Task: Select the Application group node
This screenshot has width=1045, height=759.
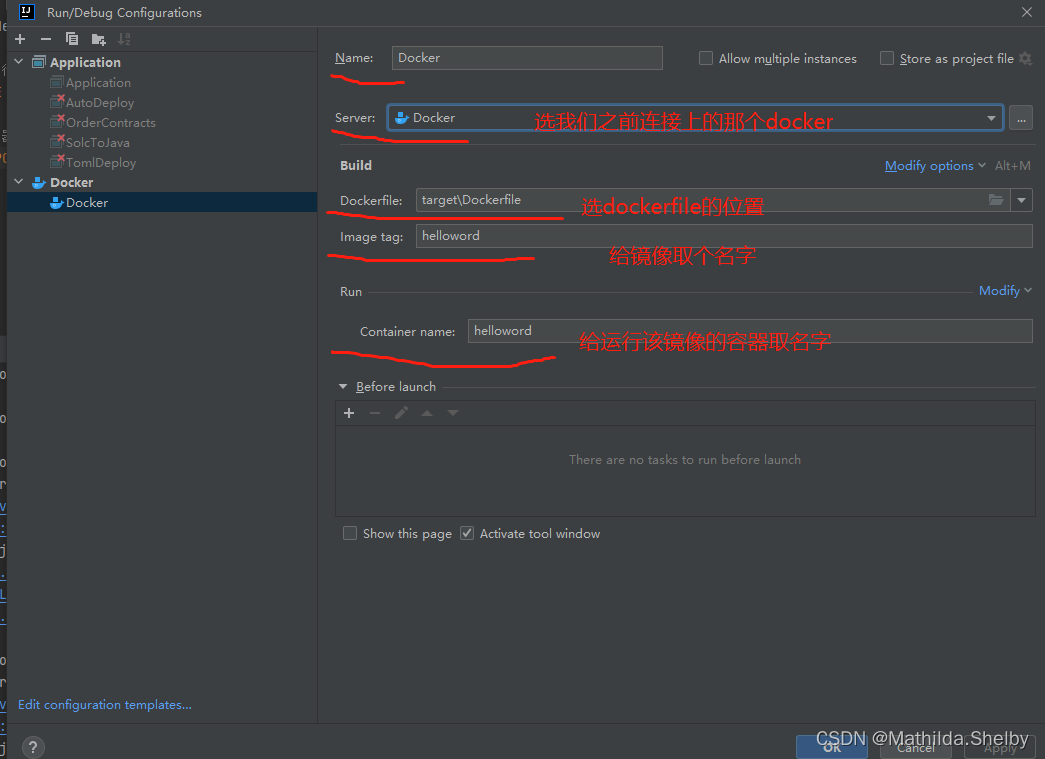Action: point(85,63)
